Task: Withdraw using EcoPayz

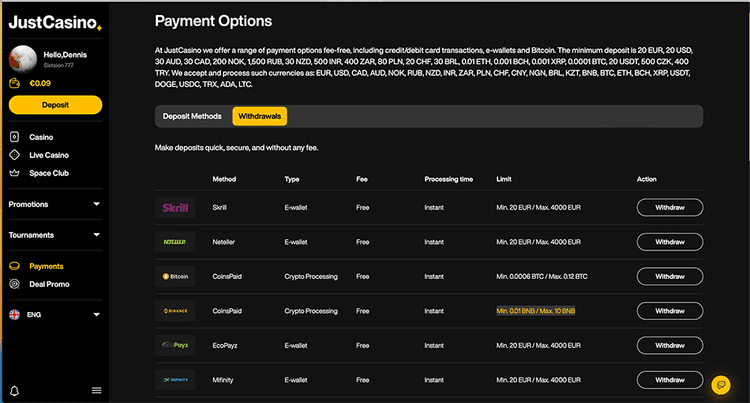Action: 670,345
